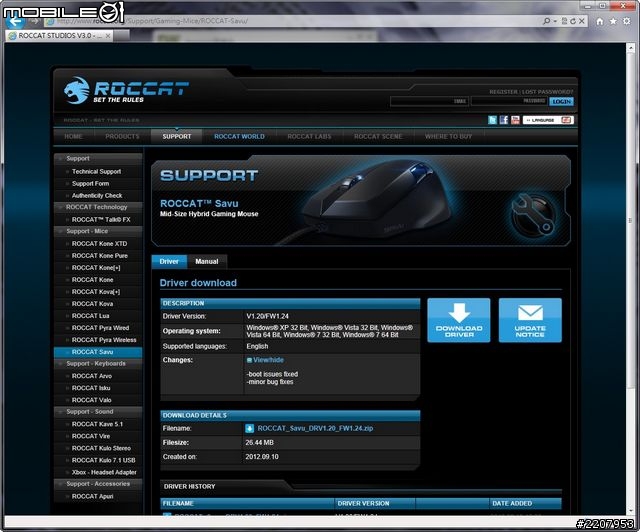Switch to the Manual tab
The width and height of the screenshot is (640, 532).
[207, 262]
